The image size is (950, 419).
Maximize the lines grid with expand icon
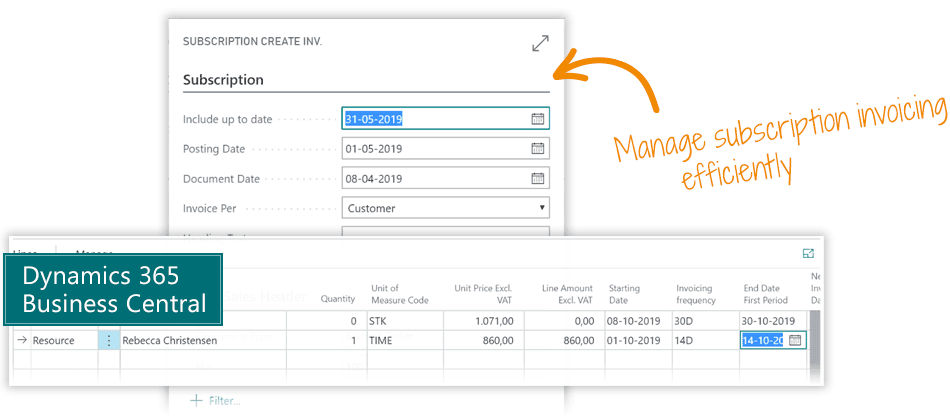[x=808, y=254]
